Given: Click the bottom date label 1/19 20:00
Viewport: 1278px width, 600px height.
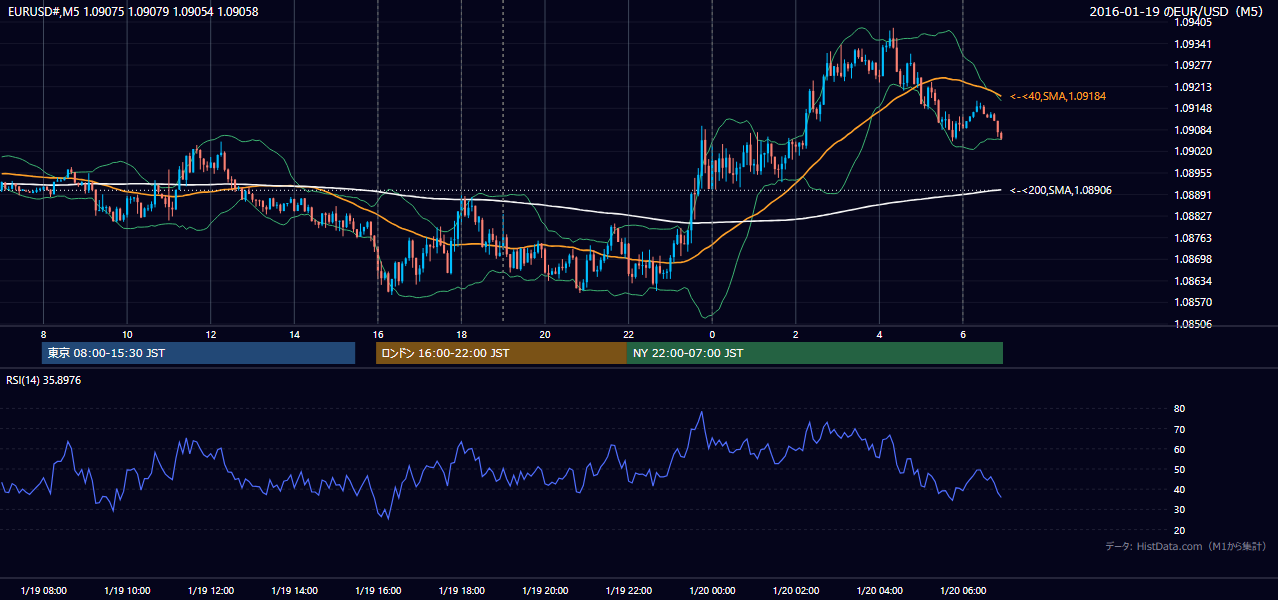Looking at the screenshot, I should pos(545,591).
